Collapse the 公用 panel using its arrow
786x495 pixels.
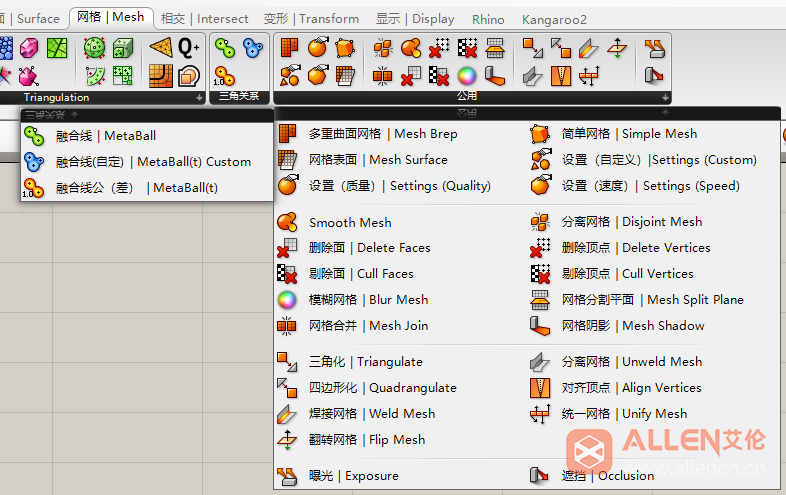tap(665, 98)
